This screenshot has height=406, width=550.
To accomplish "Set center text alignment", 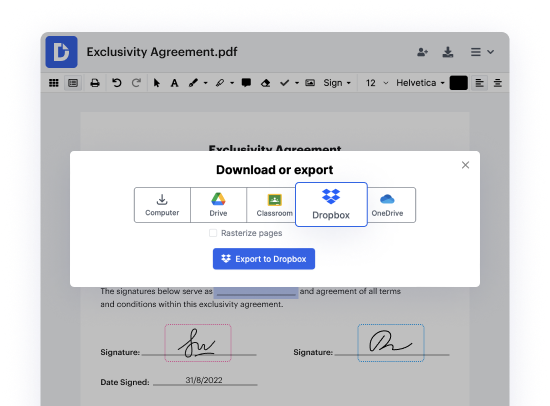I will coord(497,83).
